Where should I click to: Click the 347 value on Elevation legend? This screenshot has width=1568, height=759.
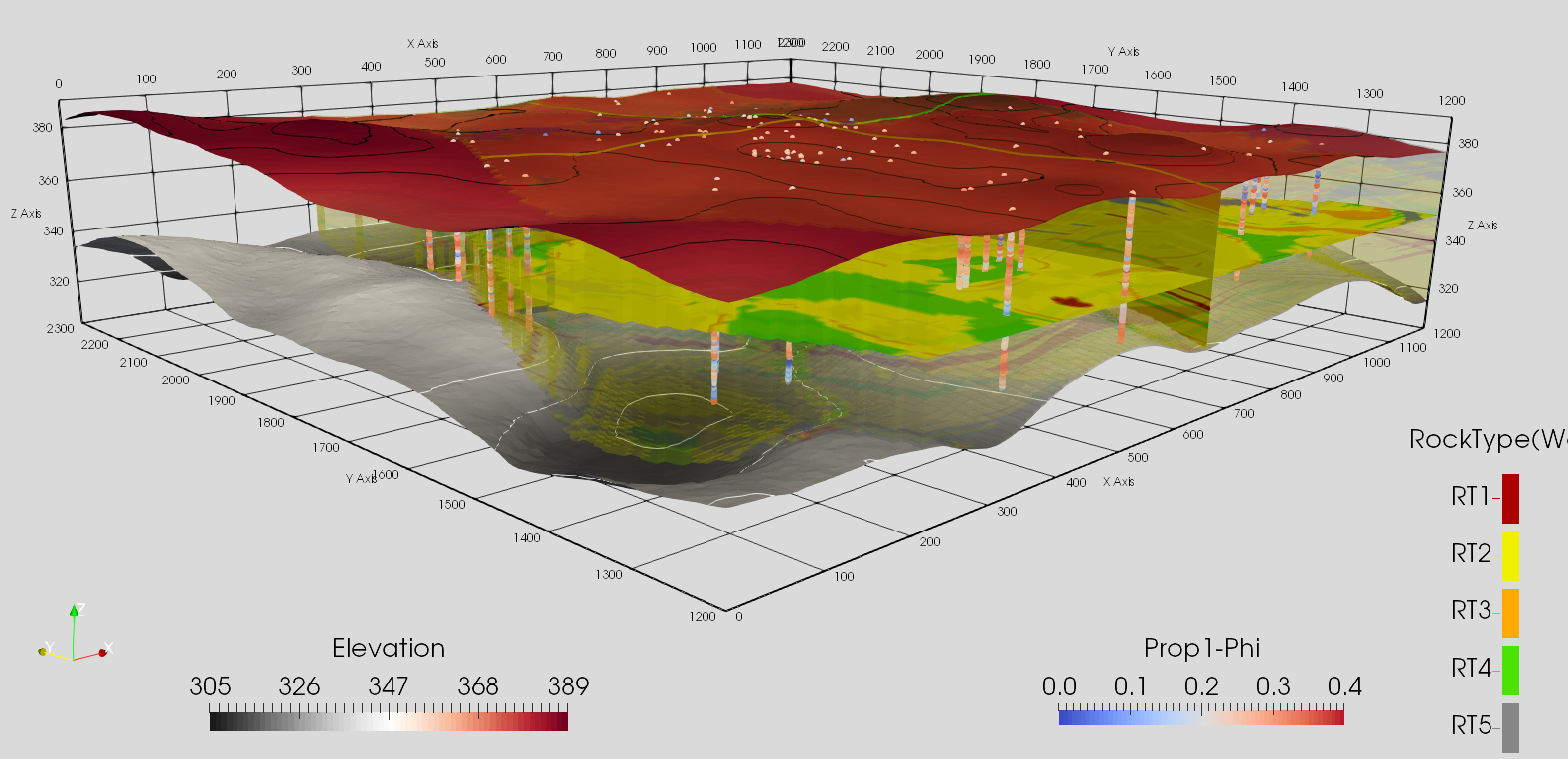coord(389,686)
